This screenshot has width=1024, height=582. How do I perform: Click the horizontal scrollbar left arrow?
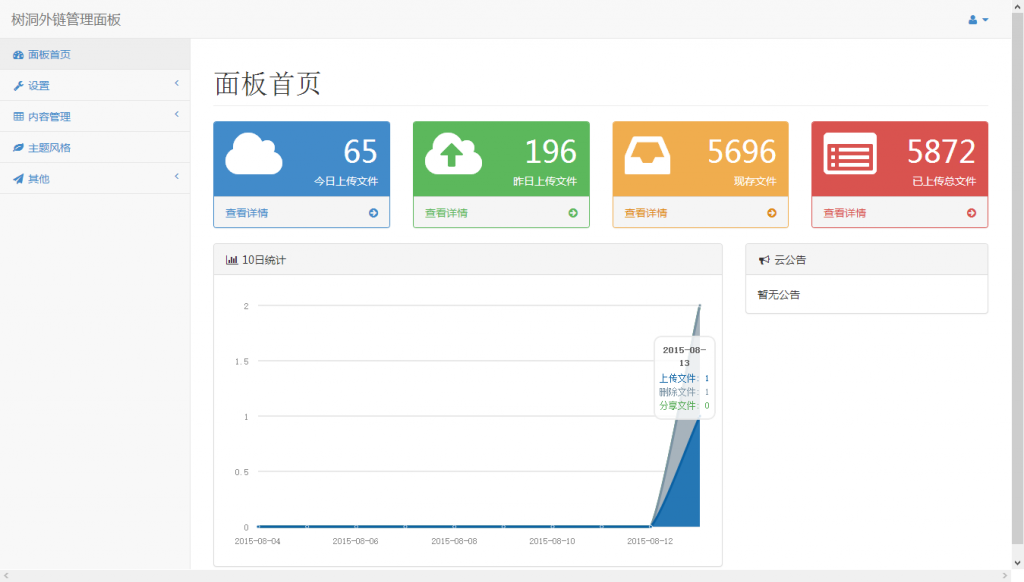coord(6,575)
